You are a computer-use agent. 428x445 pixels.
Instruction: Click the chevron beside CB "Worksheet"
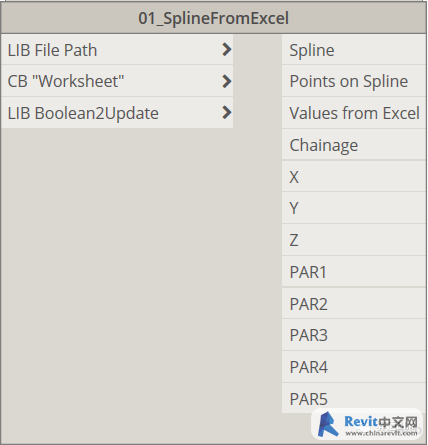coord(227,81)
